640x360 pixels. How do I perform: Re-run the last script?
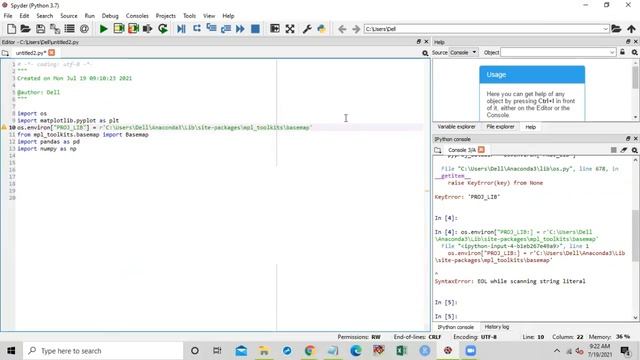pos(163,29)
